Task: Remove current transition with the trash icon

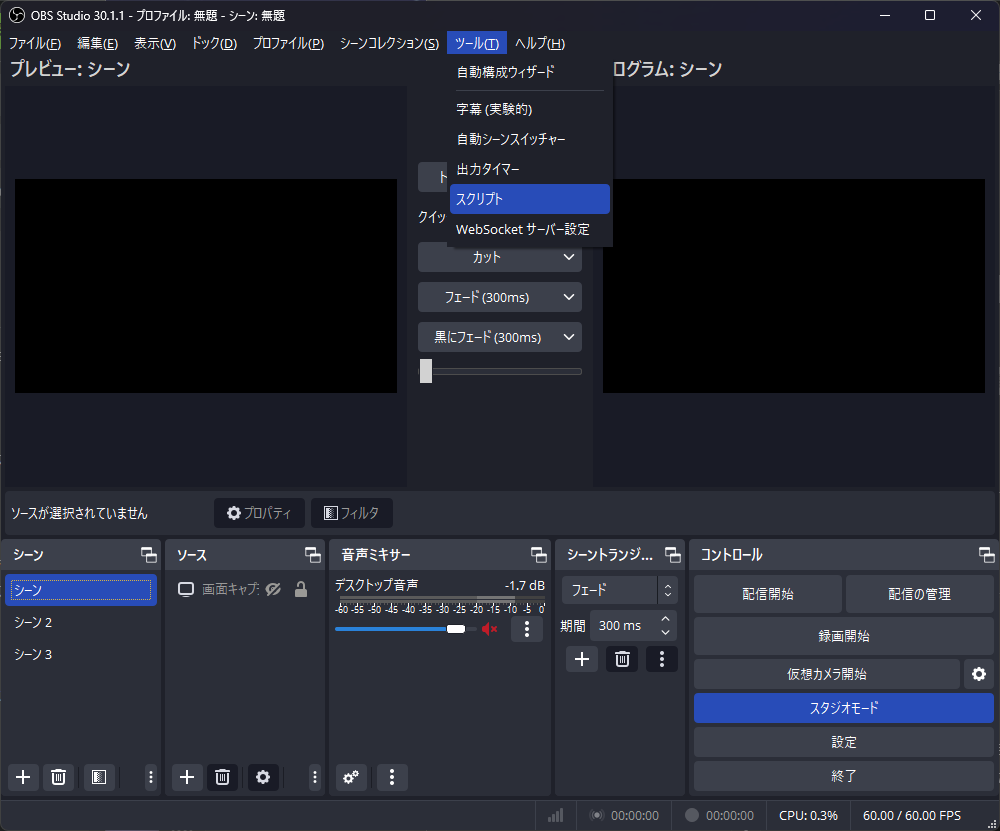Action: click(x=621, y=658)
